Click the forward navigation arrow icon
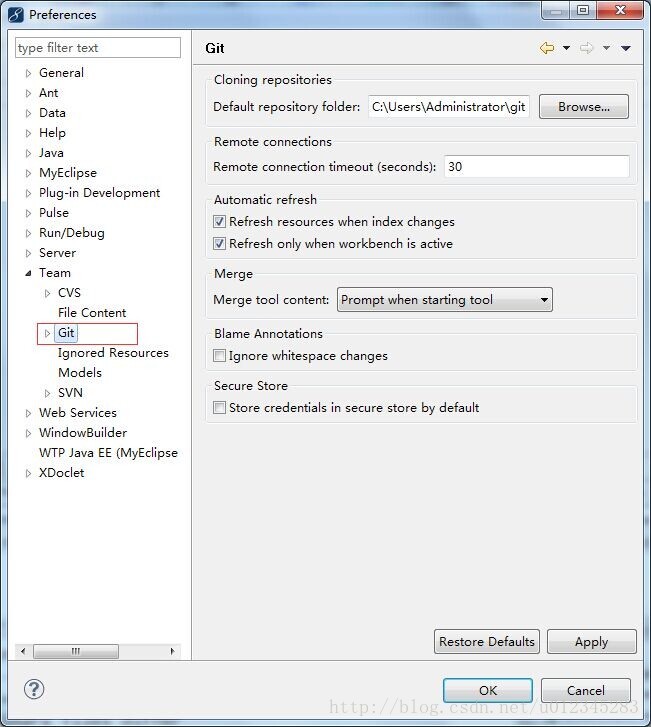 click(587, 48)
